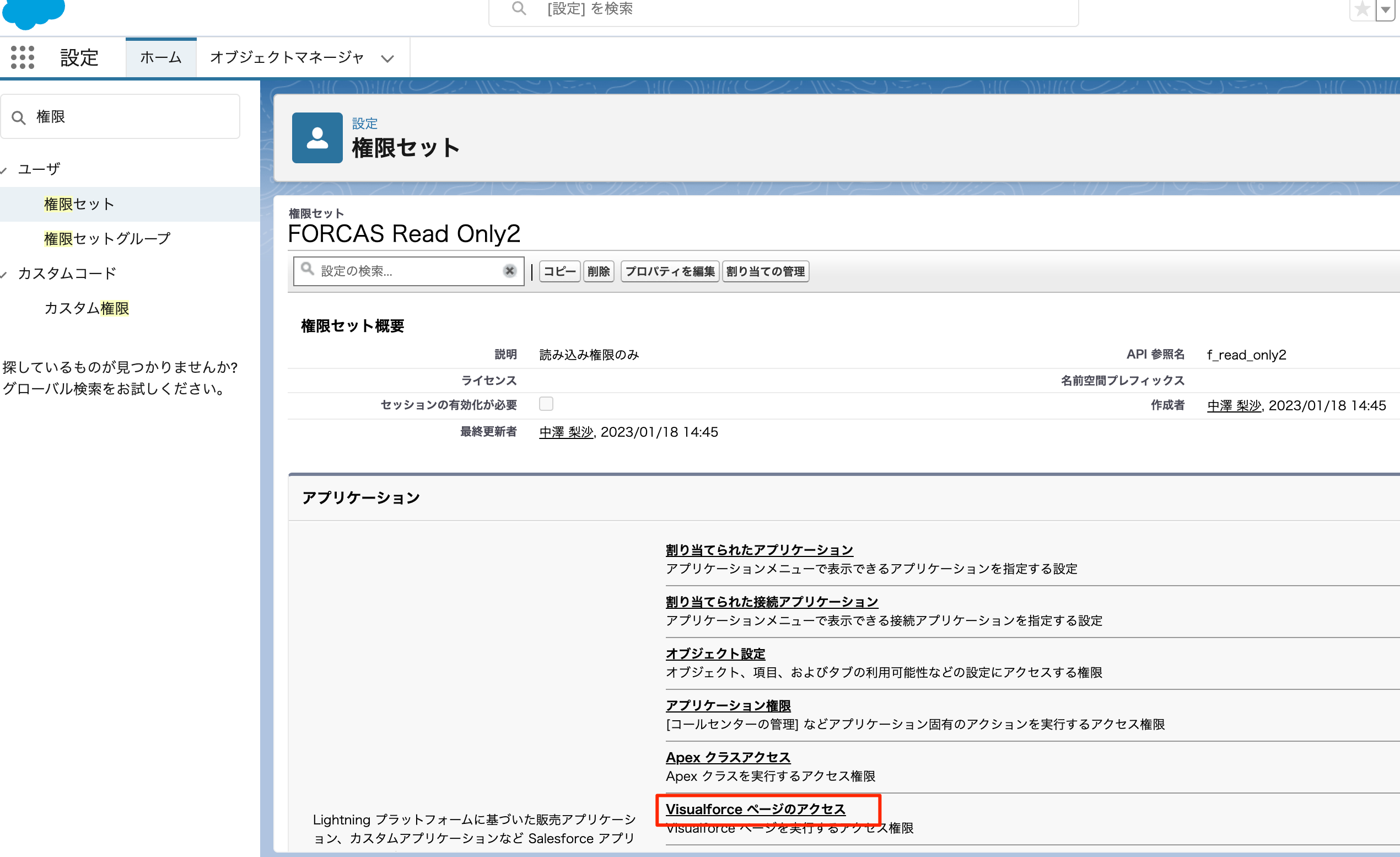This screenshot has width=1400, height=857.
Task: Open Visualforce ページのアクセス link
Action: point(755,809)
